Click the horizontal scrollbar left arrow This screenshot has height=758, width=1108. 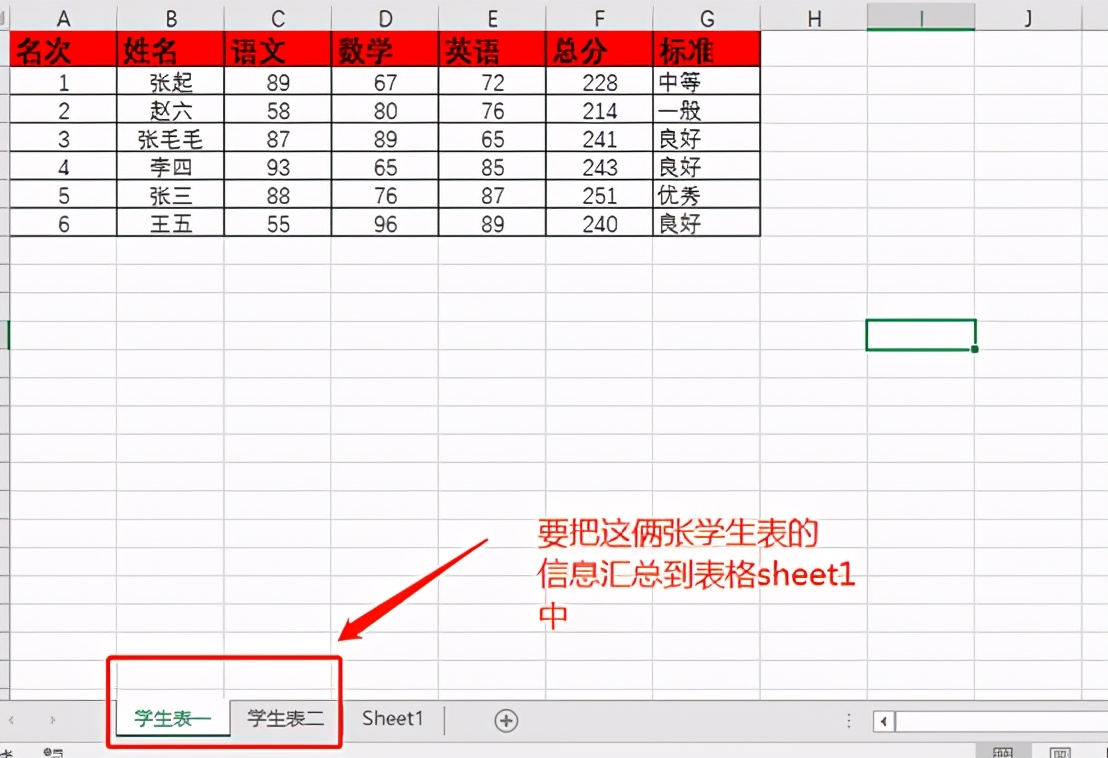pyautogui.click(x=884, y=721)
